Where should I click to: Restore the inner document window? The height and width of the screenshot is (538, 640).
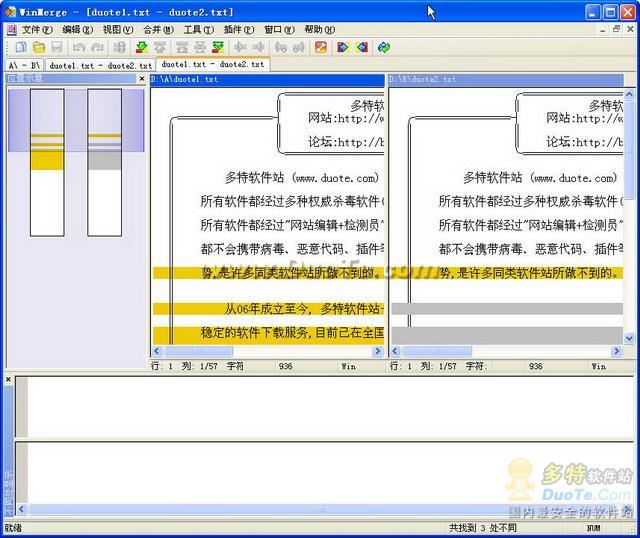pos(617,29)
